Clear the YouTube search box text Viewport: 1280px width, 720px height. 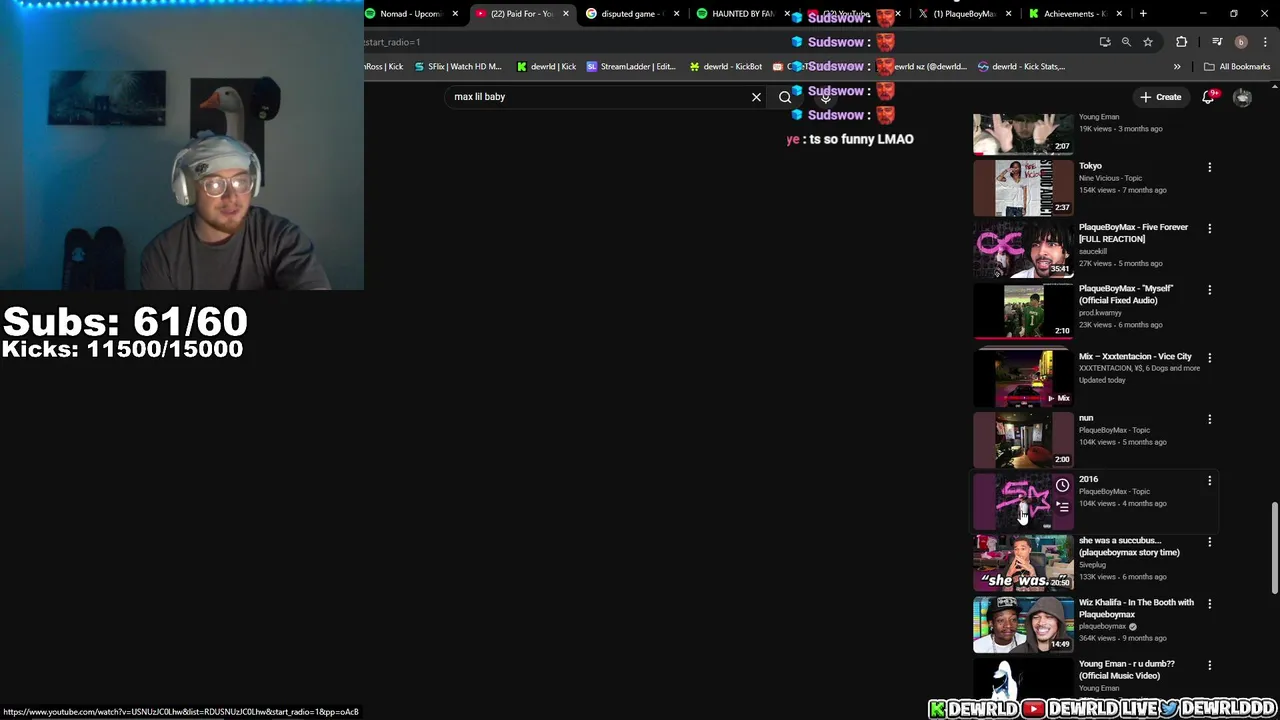click(756, 97)
